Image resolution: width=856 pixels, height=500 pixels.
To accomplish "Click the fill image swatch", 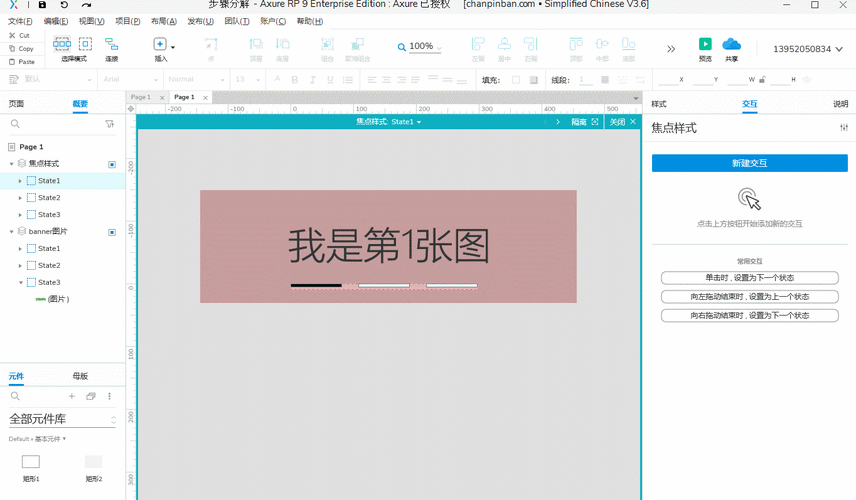I will pos(533,80).
